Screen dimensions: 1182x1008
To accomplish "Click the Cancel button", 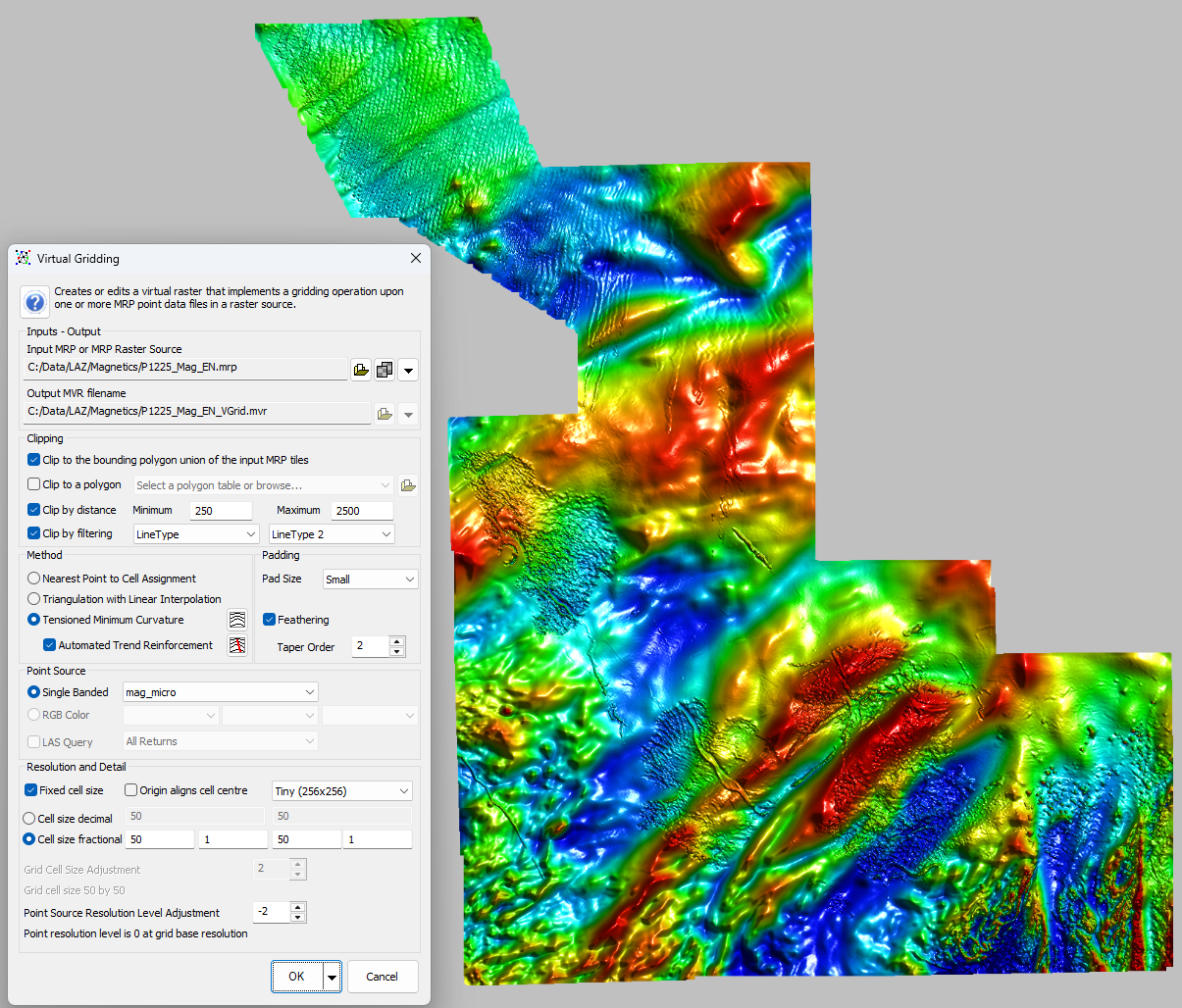I will coord(383,977).
